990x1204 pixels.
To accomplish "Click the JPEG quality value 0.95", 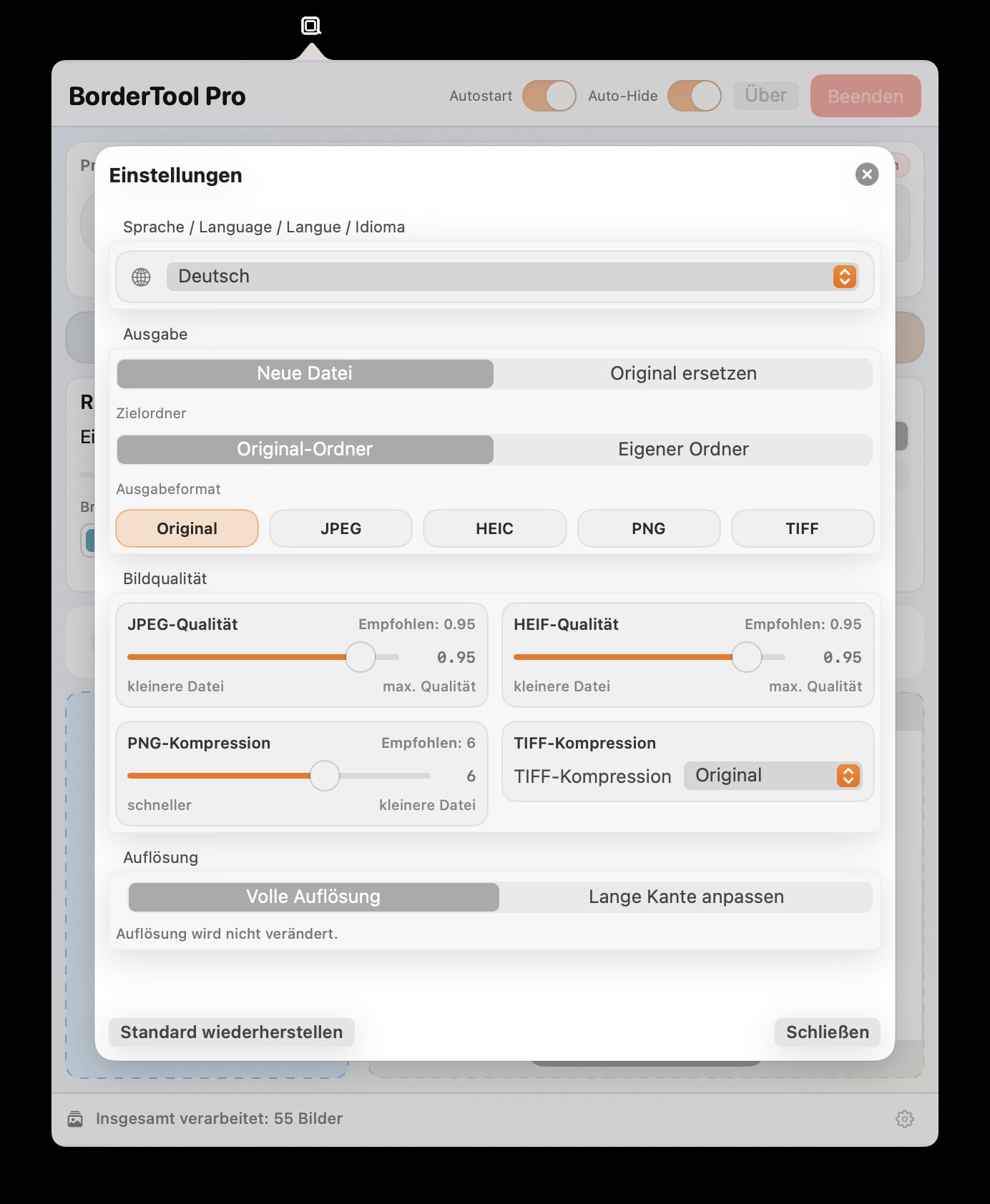I will point(456,657).
